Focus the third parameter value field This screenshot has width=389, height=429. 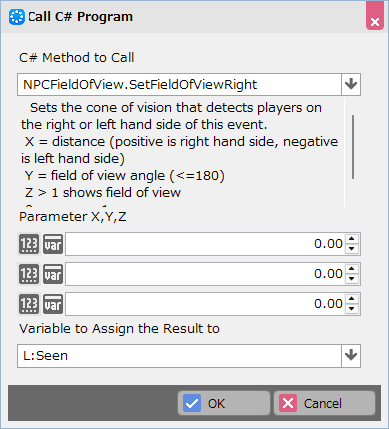(x=205, y=304)
